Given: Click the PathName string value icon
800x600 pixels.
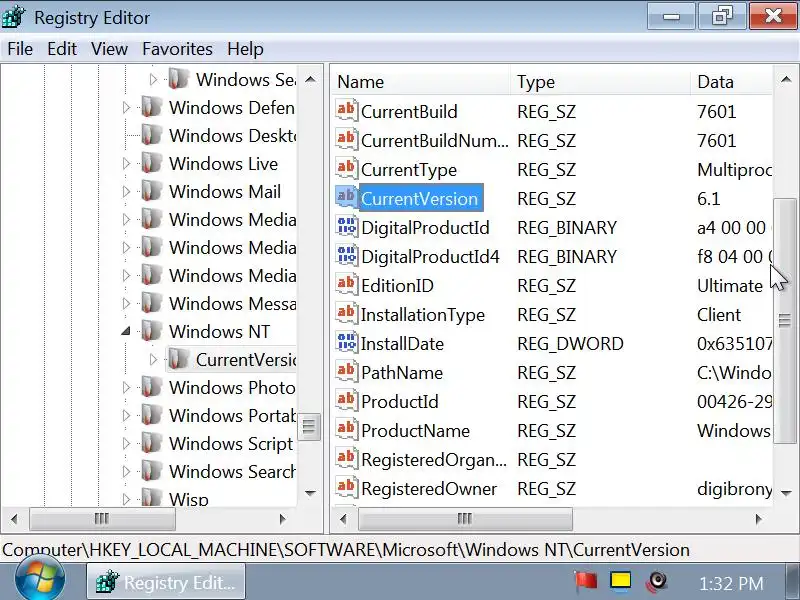Looking at the screenshot, I should pyautogui.click(x=346, y=372).
